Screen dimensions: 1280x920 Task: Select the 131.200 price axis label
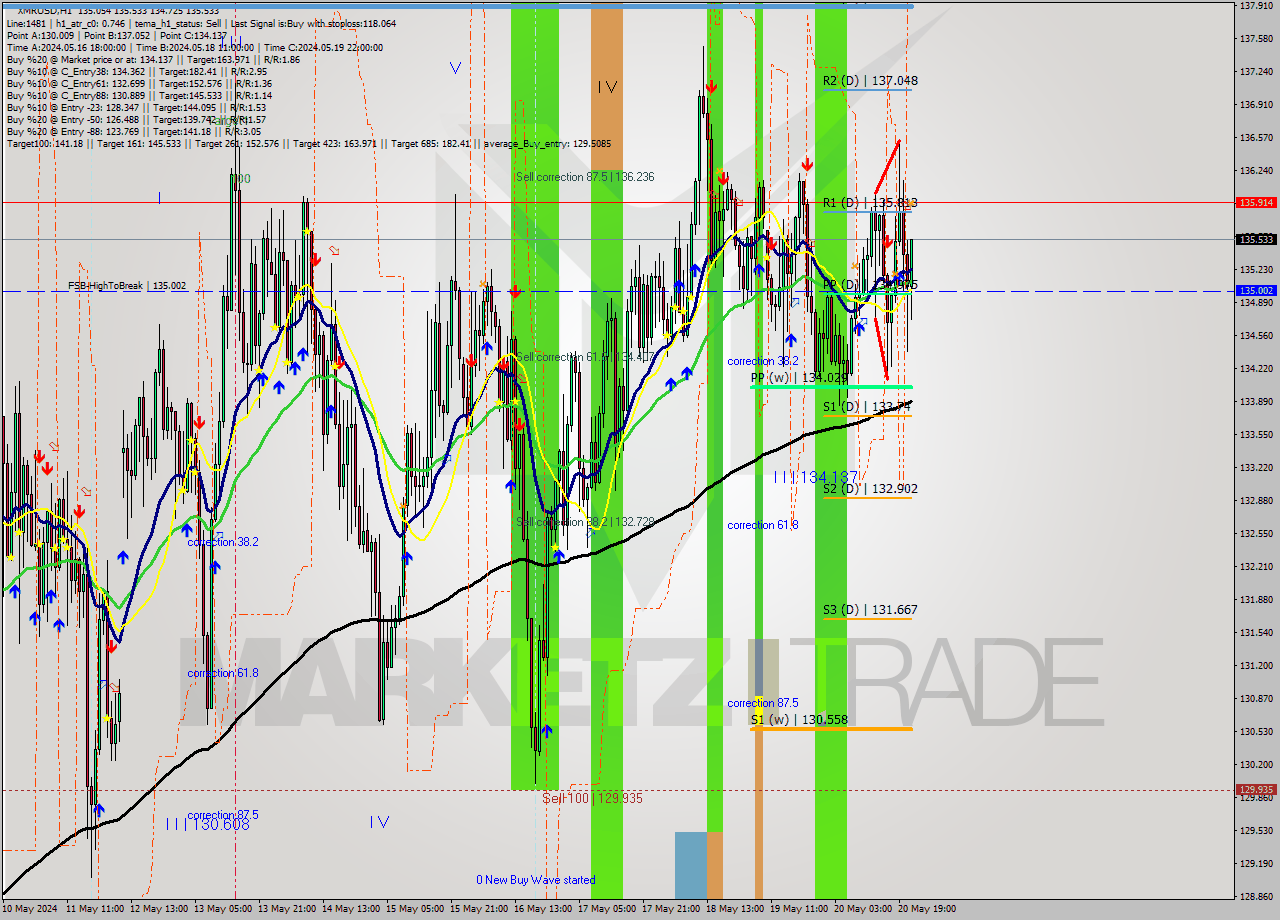click(1254, 666)
